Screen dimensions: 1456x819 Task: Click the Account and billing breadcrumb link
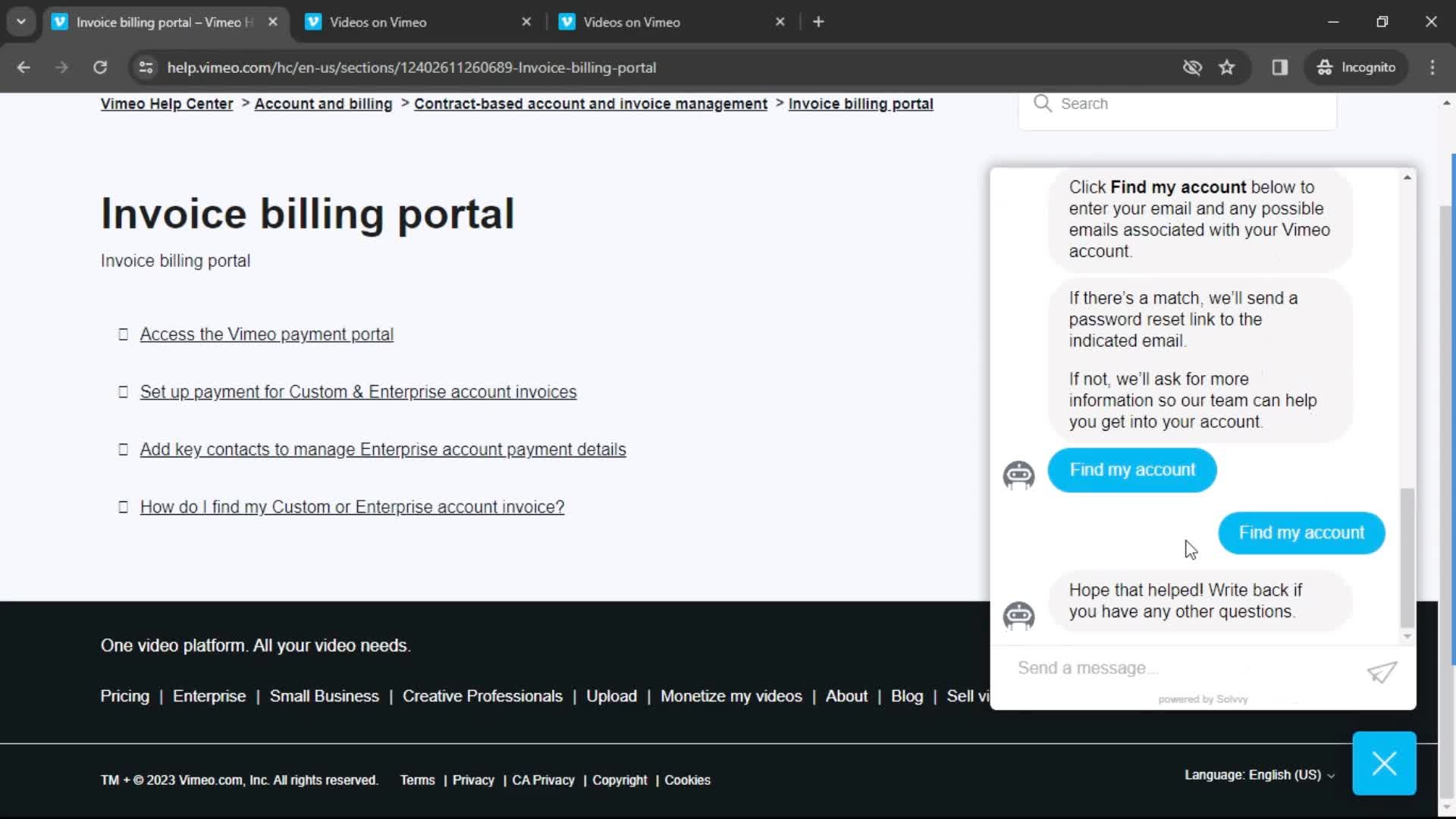pyautogui.click(x=323, y=104)
